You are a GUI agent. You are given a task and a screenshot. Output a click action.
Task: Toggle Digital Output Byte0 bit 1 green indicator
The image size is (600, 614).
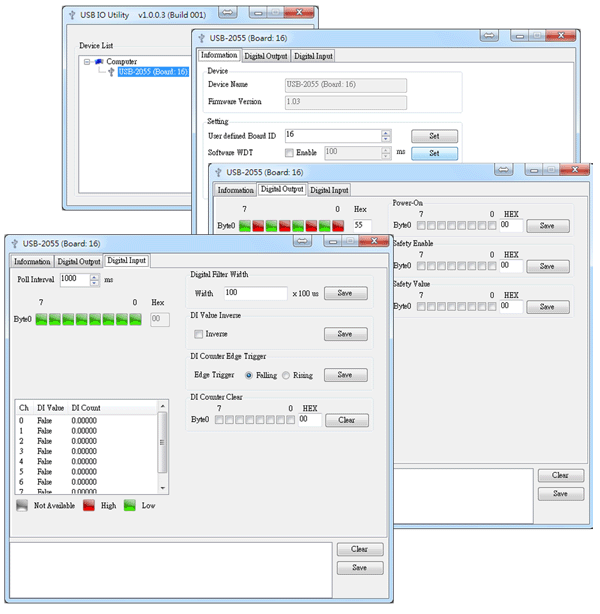pyautogui.click(x=325, y=226)
